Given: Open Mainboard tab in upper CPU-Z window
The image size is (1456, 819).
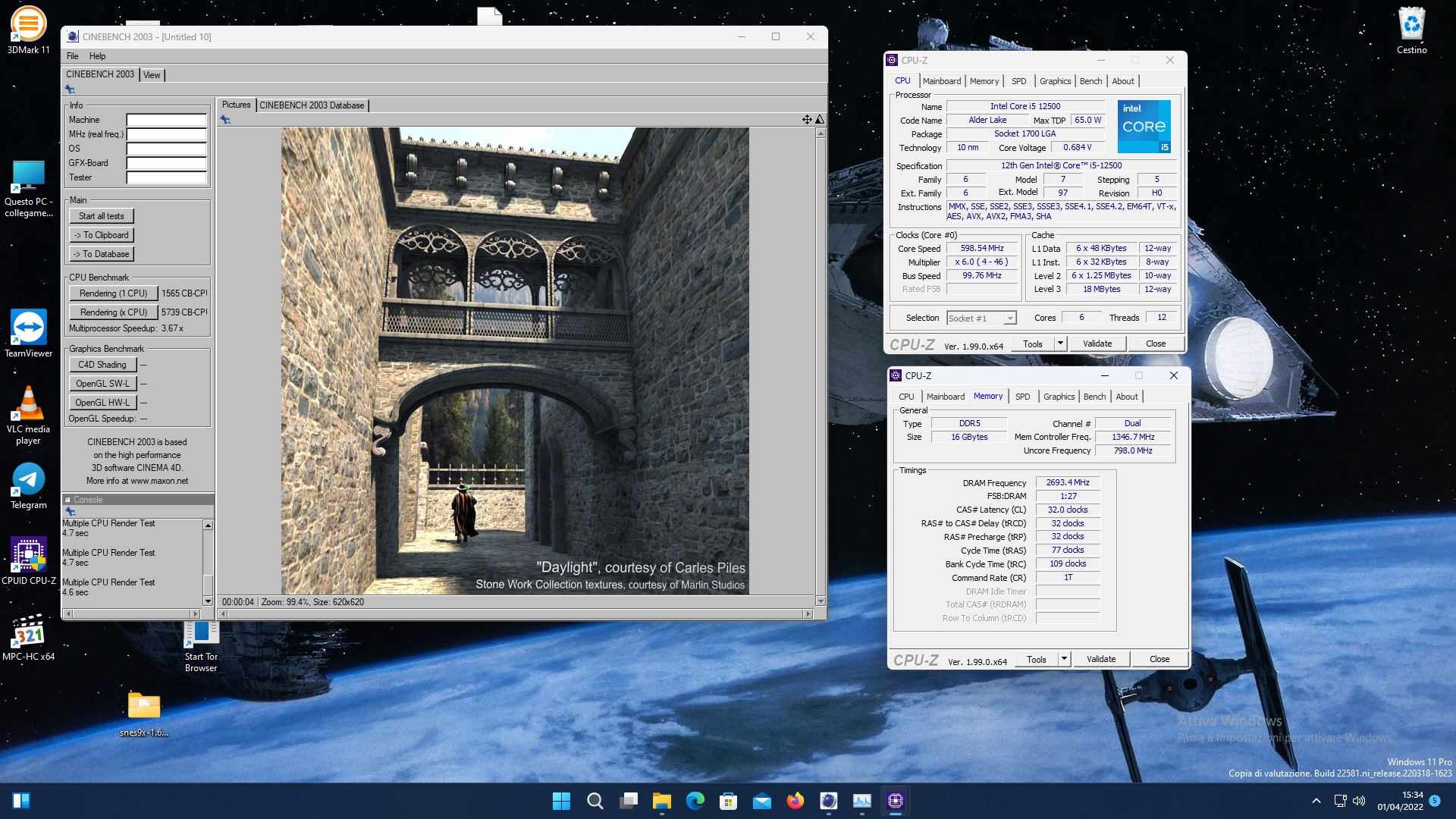Looking at the screenshot, I should pos(942,81).
